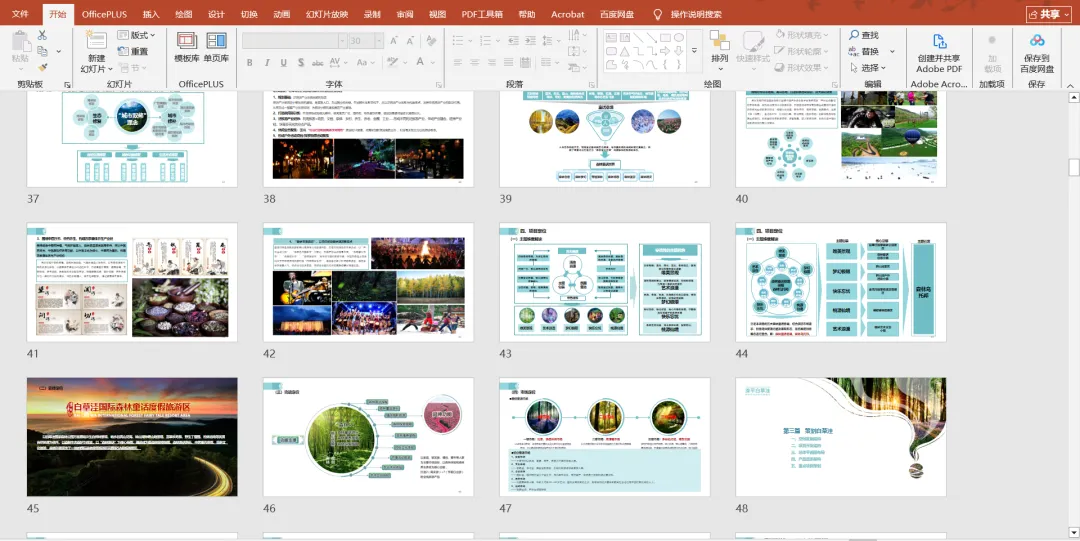The image size is (1080, 541).
Task: Click the decrease font size icon
Action: click(x=412, y=41)
